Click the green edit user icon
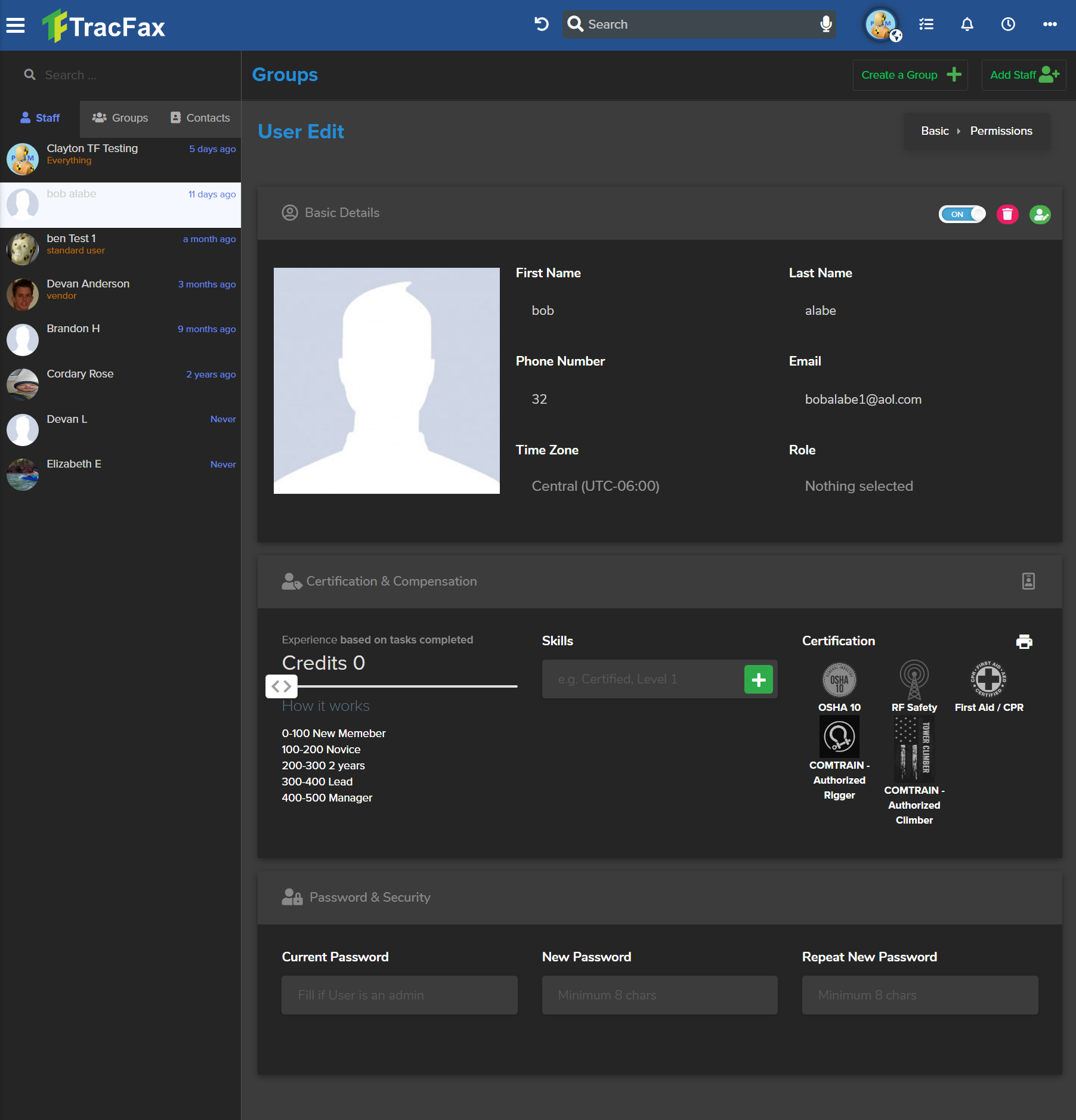Screen dimensions: 1076x1120 [x=1040, y=214]
